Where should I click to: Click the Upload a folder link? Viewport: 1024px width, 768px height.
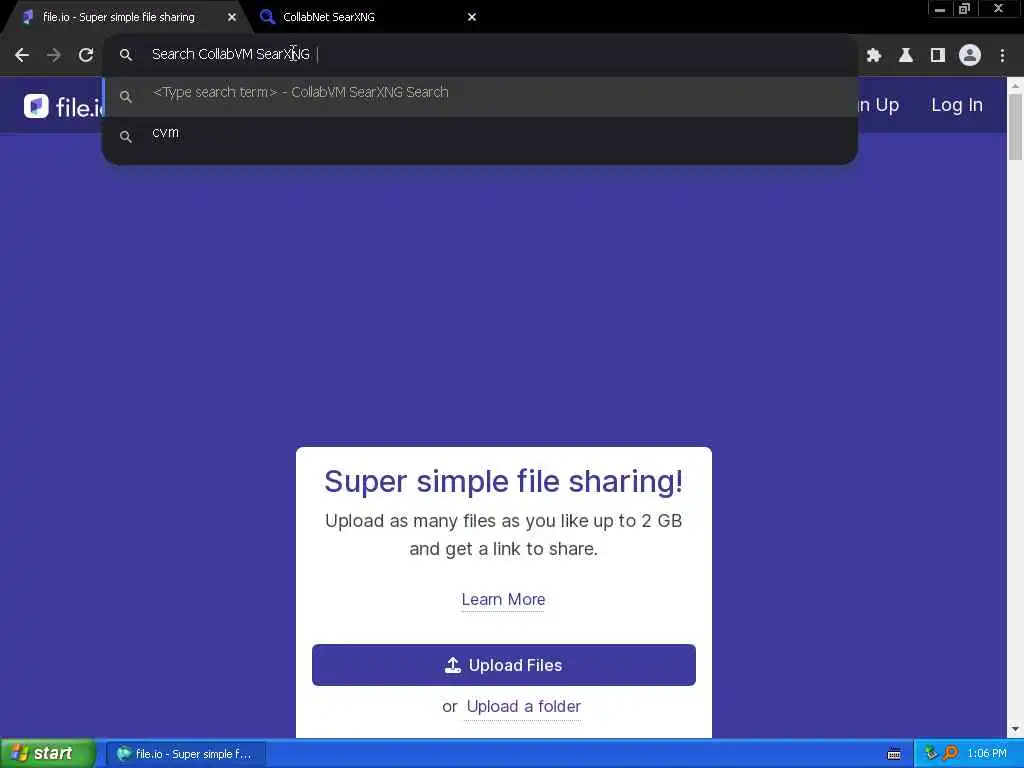[x=524, y=707]
